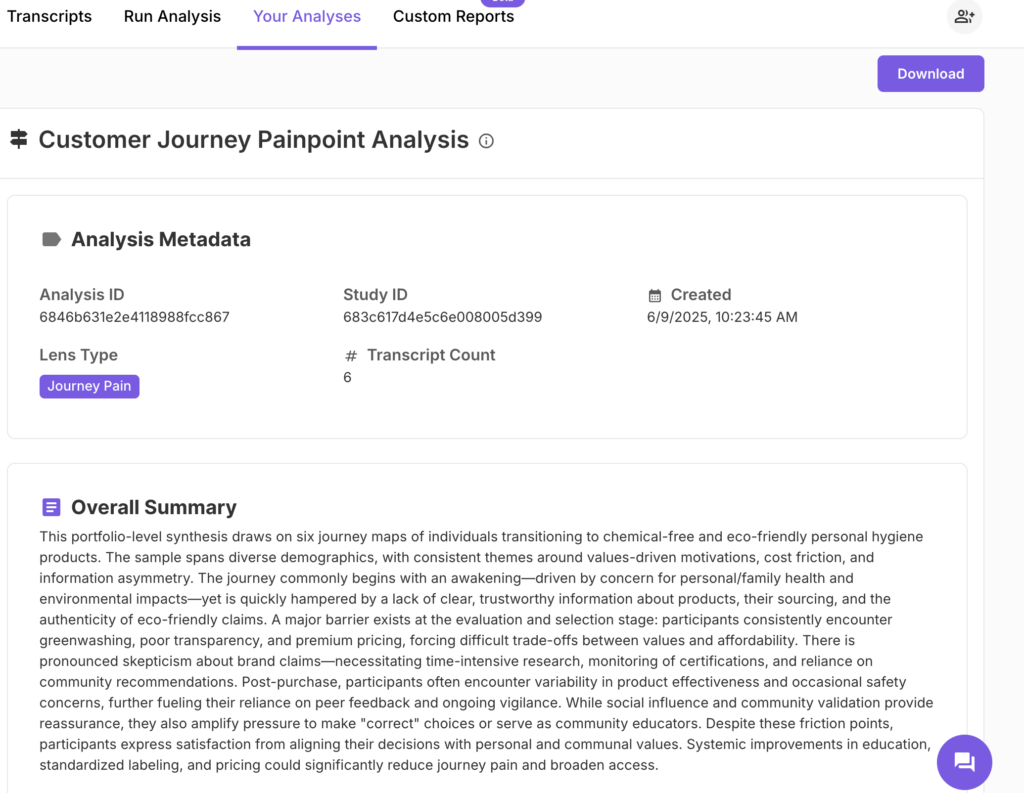Click the Analysis ID value to copy it
This screenshot has height=793, width=1024.
[133, 316]
